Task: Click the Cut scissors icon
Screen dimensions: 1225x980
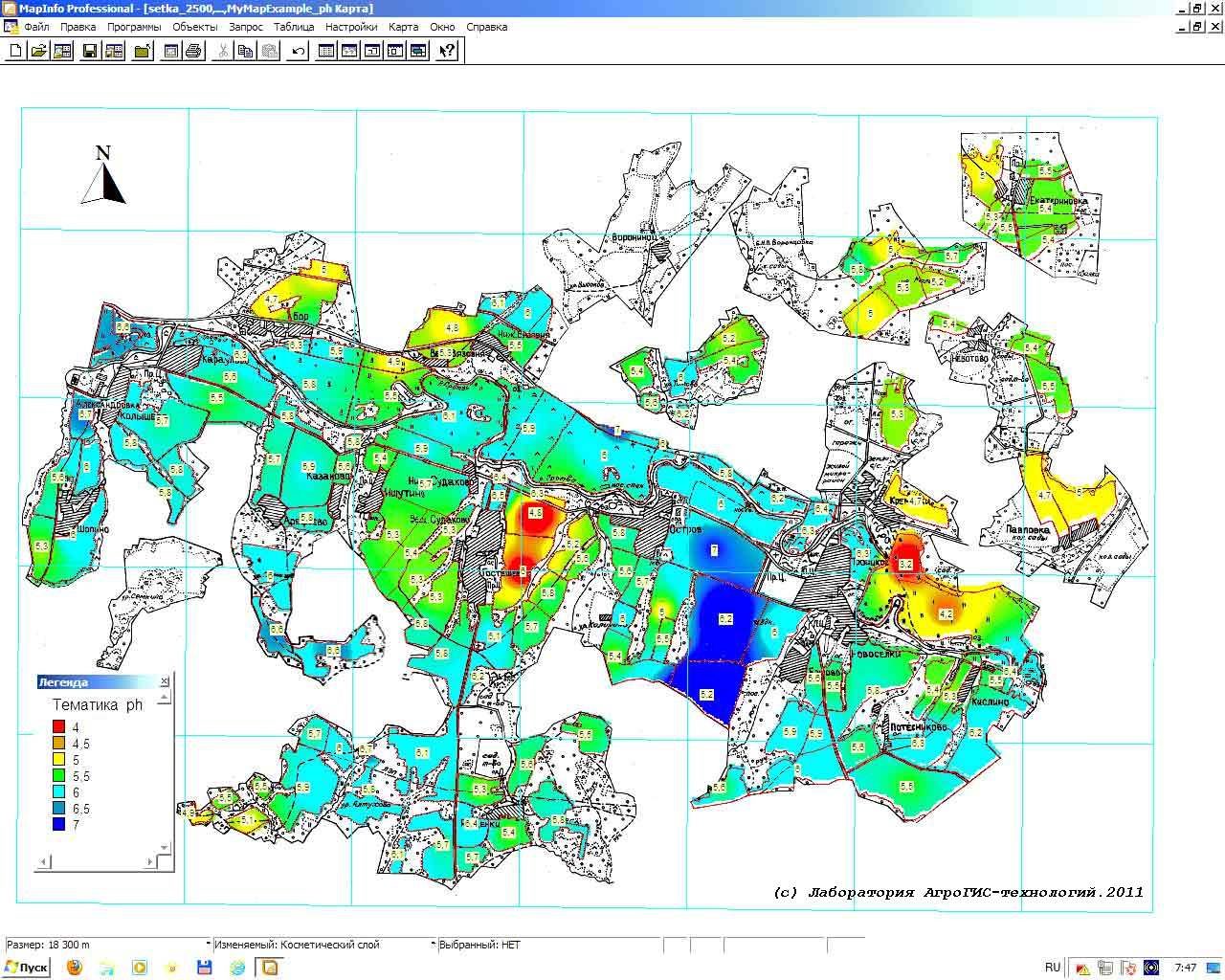Action: click(222, 50)
